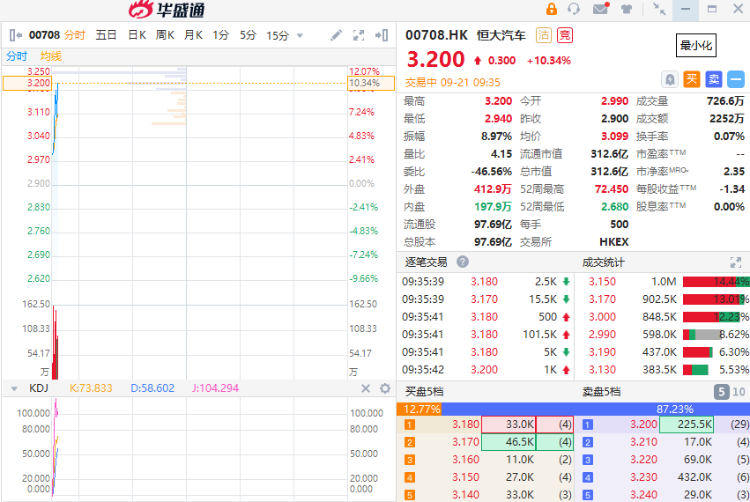This screenshot has height=502, width=750.
Task: Click the 最小化 tooltip label
Action: click(x=696, y=45)
